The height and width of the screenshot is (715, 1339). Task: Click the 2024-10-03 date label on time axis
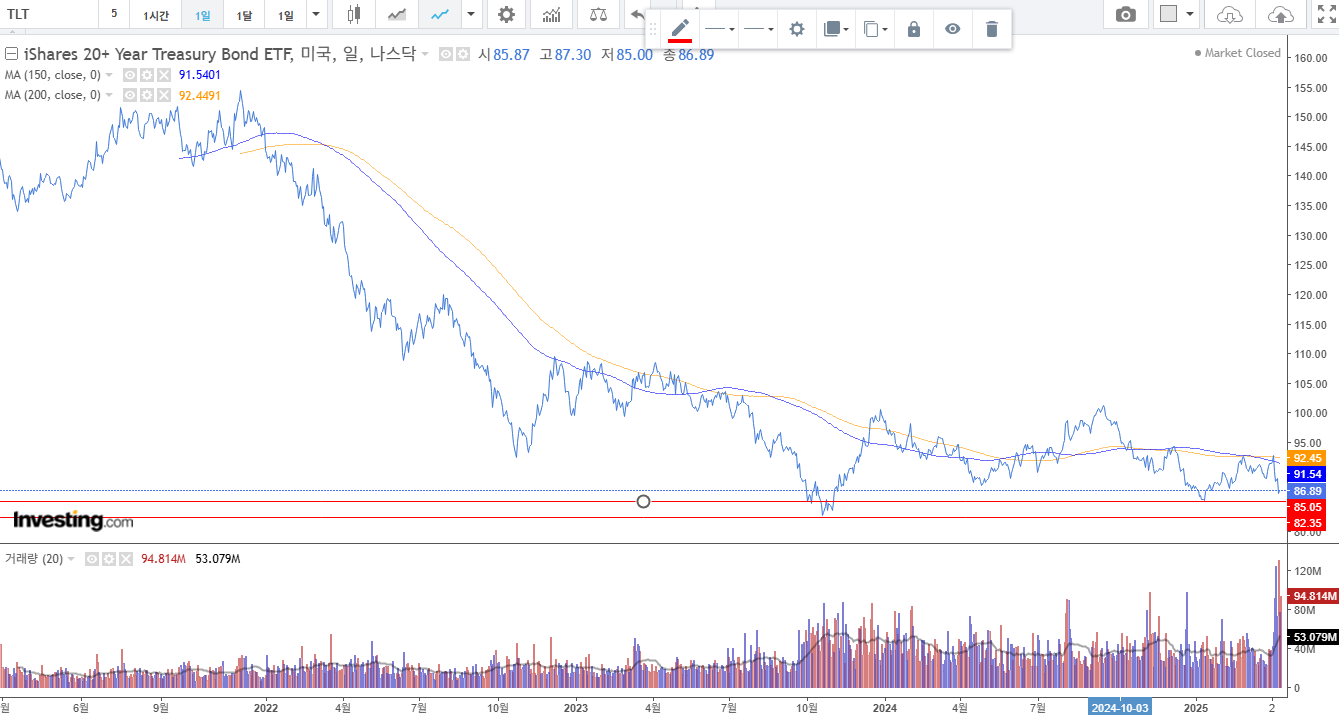click(1122, 706)
